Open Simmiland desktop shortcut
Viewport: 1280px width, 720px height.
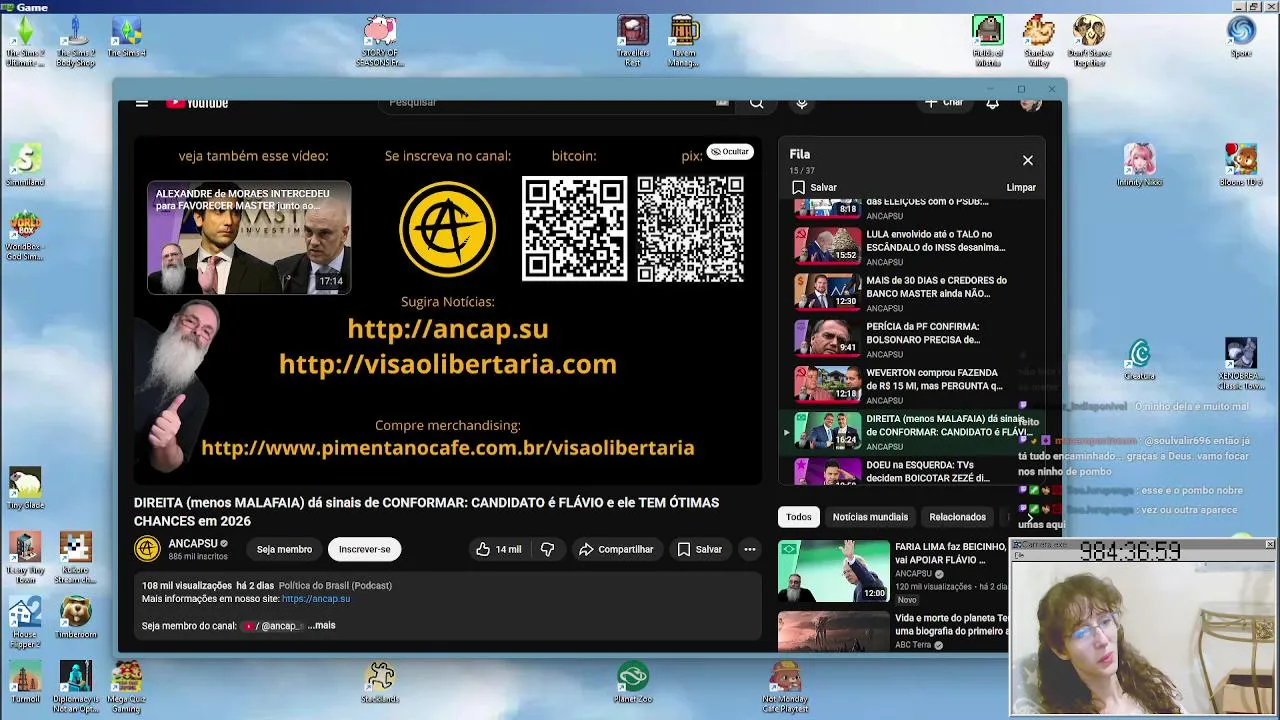click(x=25, y=166)
